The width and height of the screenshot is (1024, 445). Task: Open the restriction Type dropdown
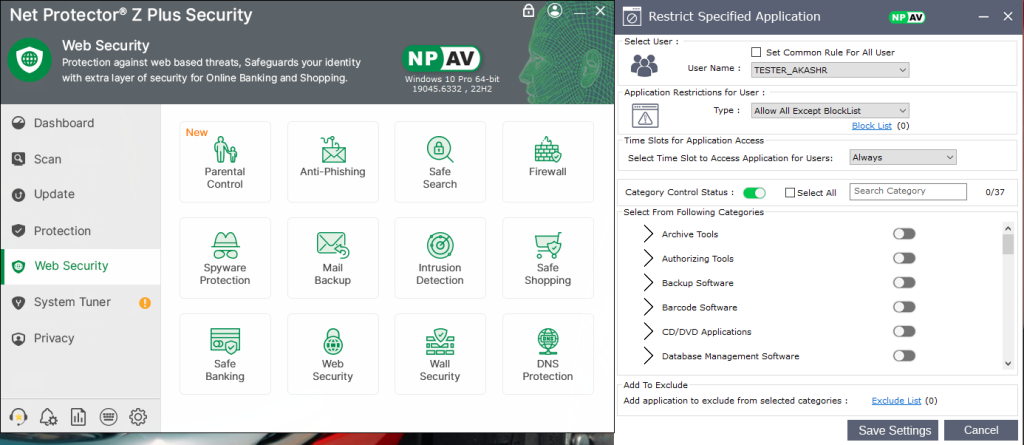click(830, 111)
